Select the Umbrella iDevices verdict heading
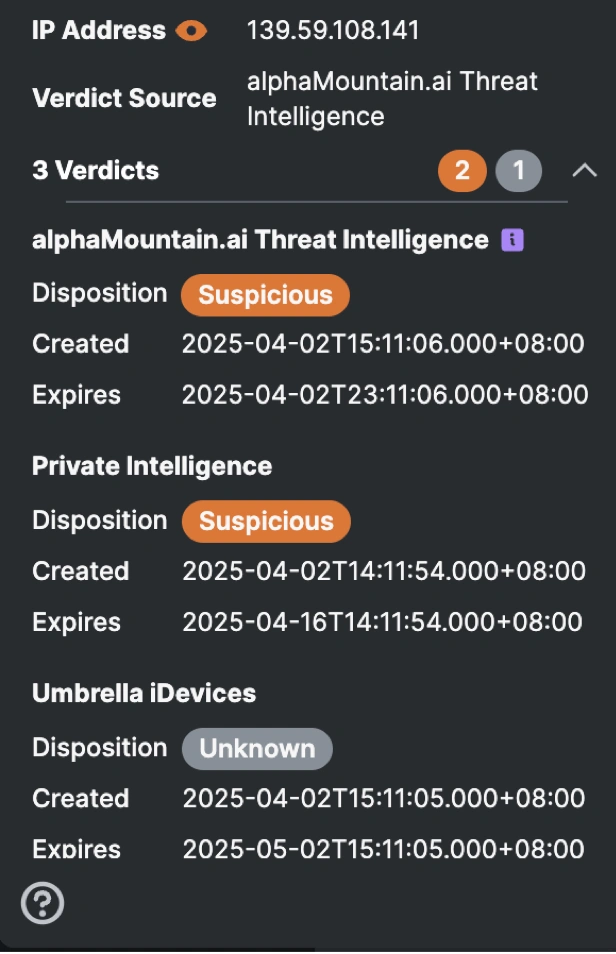The image size is (616, 954). tap(125, 692)
